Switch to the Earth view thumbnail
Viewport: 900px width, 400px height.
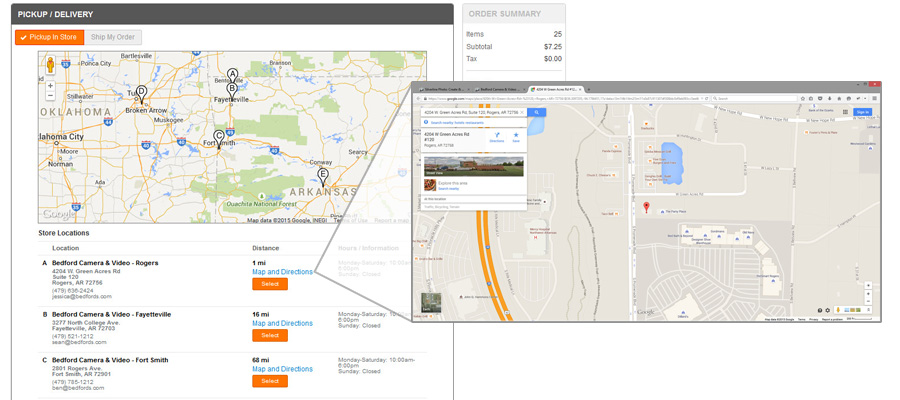pos(431,302)
